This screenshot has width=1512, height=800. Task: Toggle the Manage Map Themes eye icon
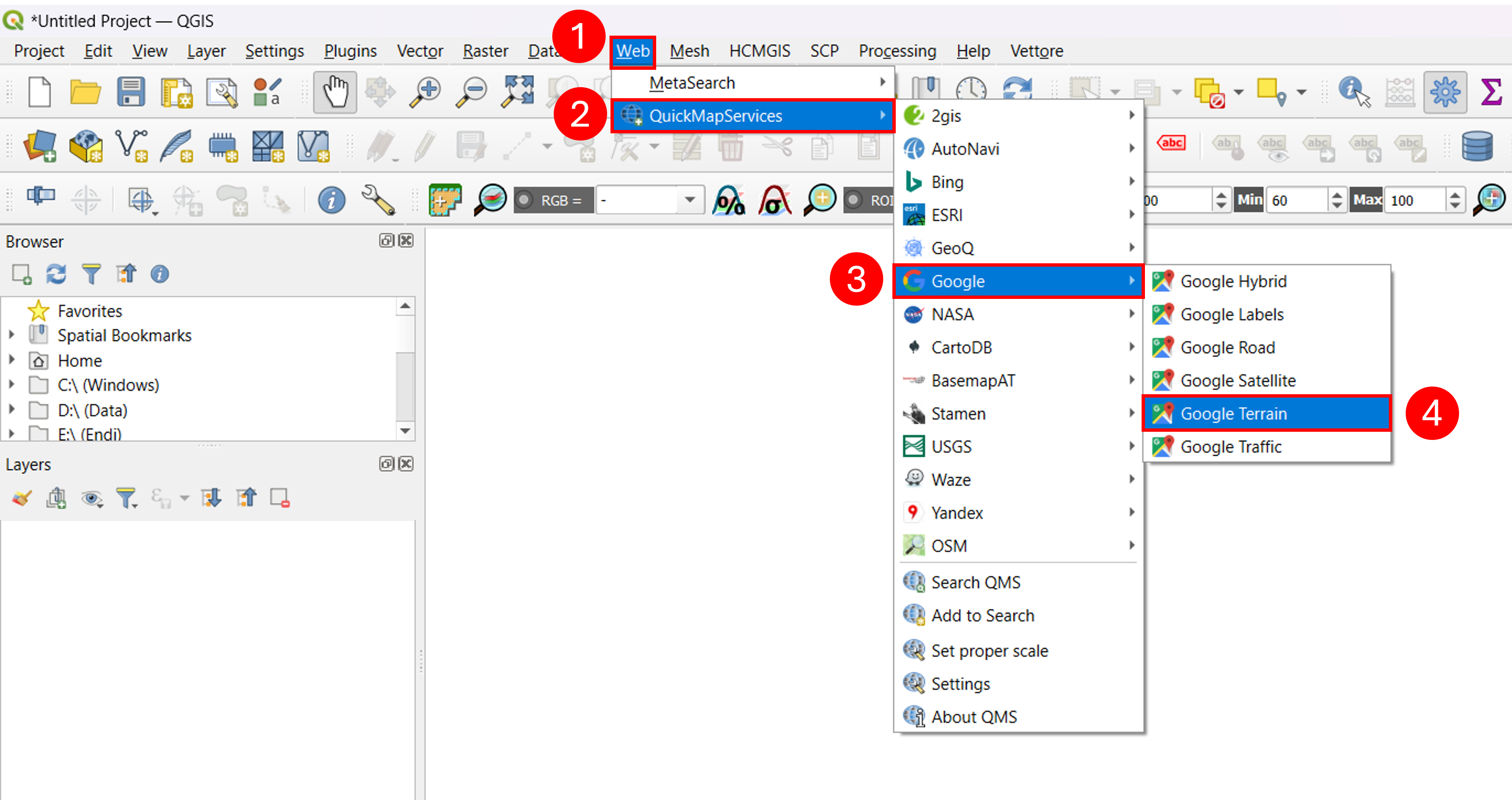click(91, 498)
